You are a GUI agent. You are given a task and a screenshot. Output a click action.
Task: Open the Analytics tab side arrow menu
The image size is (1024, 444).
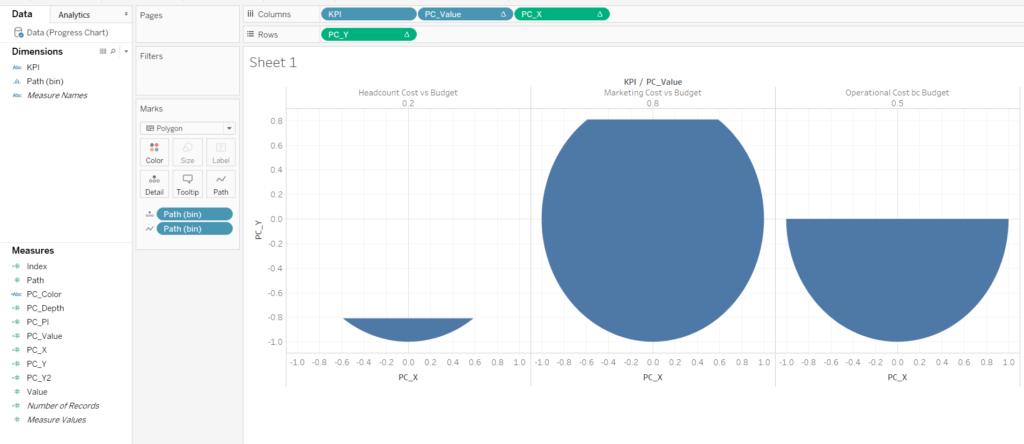coord(125,15)
